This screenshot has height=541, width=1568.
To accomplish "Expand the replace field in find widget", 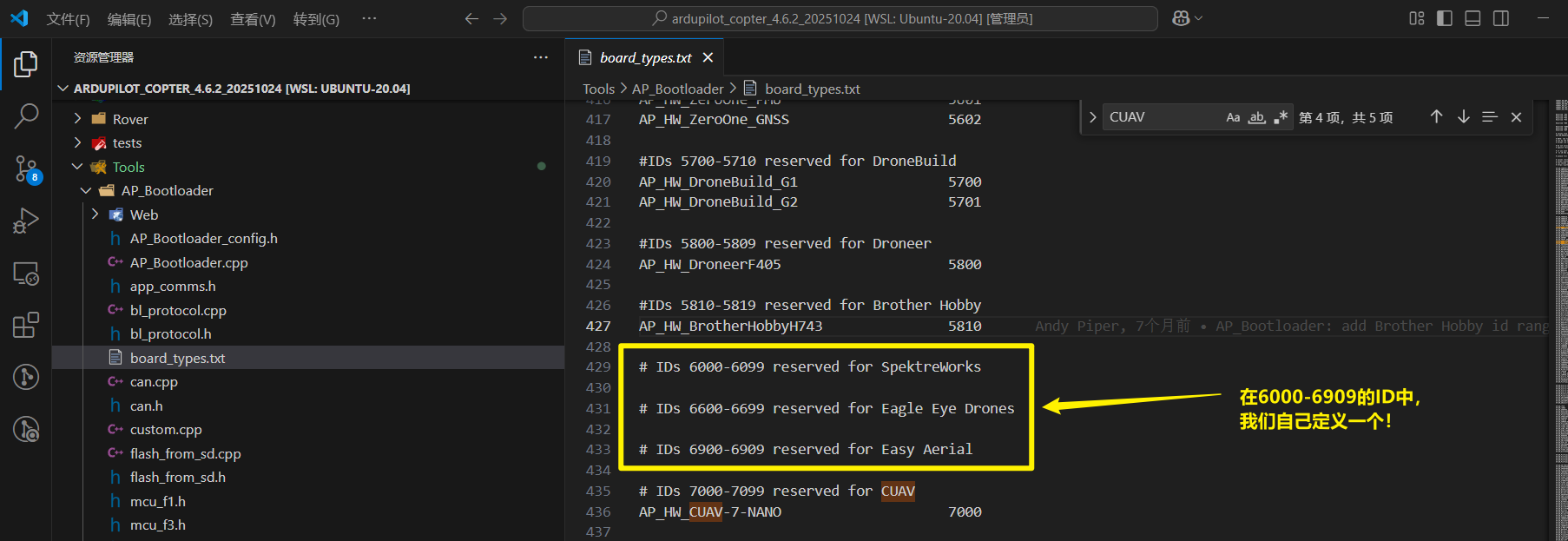I will pyautogui.click(x=1092, y=117).
